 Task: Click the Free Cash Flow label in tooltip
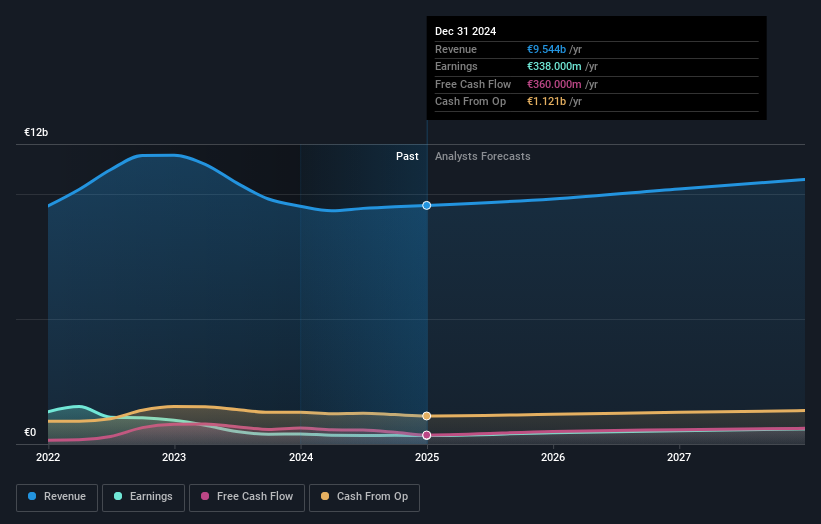tap(473, 84)
